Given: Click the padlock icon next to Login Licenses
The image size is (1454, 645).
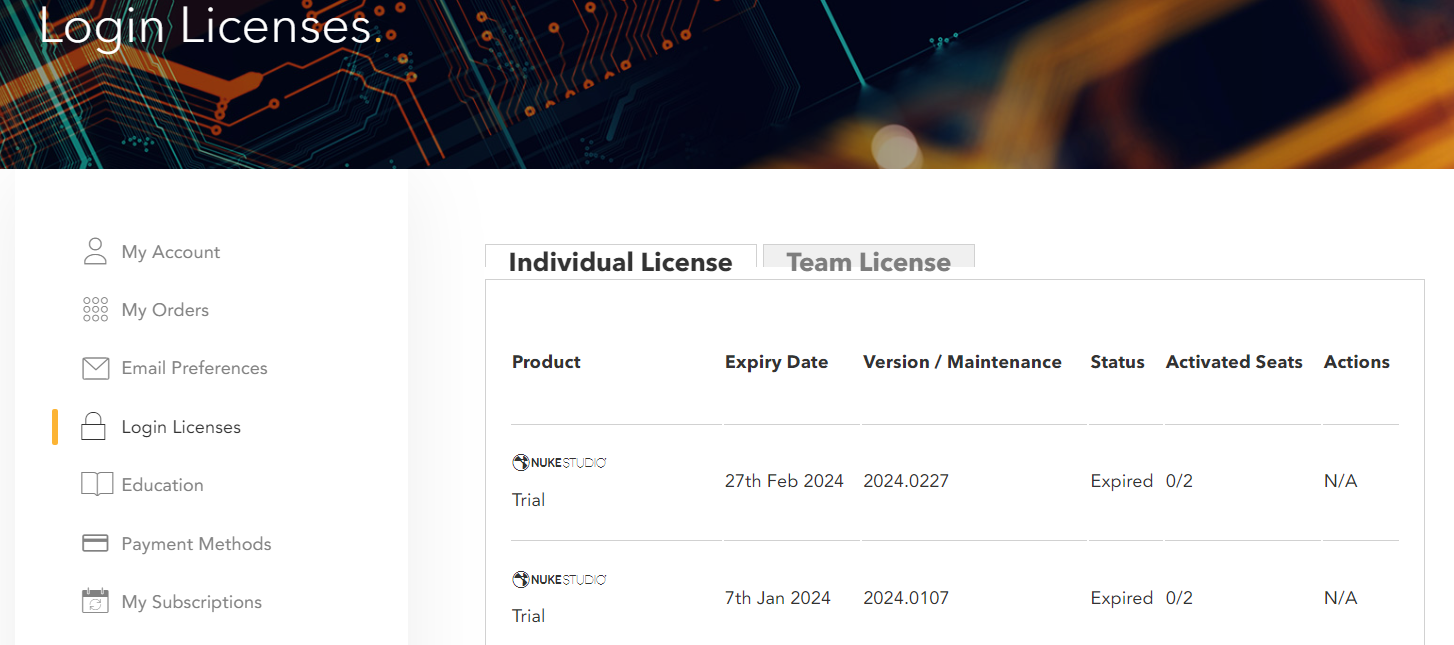Looking at the screenshot, I should pyautogui.click(x=95, y=426).
